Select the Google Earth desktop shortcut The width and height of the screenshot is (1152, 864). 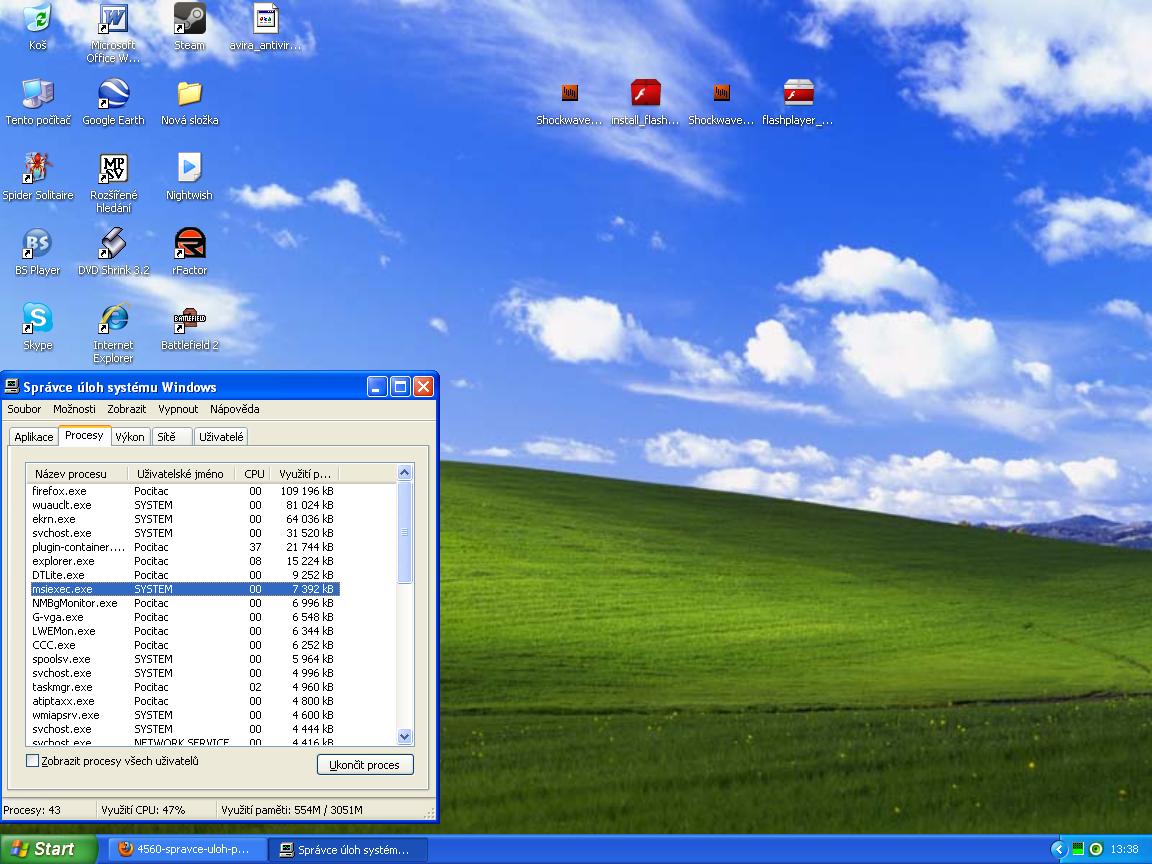click(x=113, y=95)
